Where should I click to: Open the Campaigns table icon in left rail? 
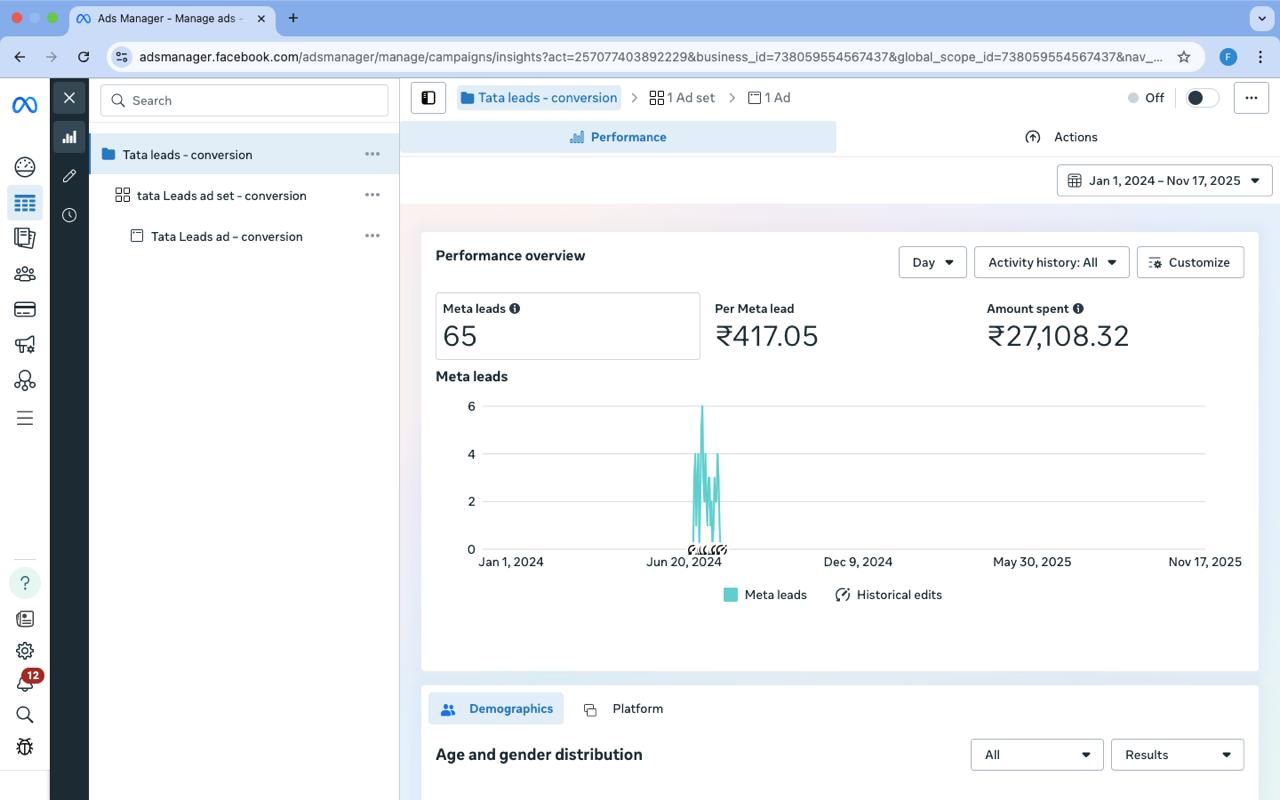(25, 203)
